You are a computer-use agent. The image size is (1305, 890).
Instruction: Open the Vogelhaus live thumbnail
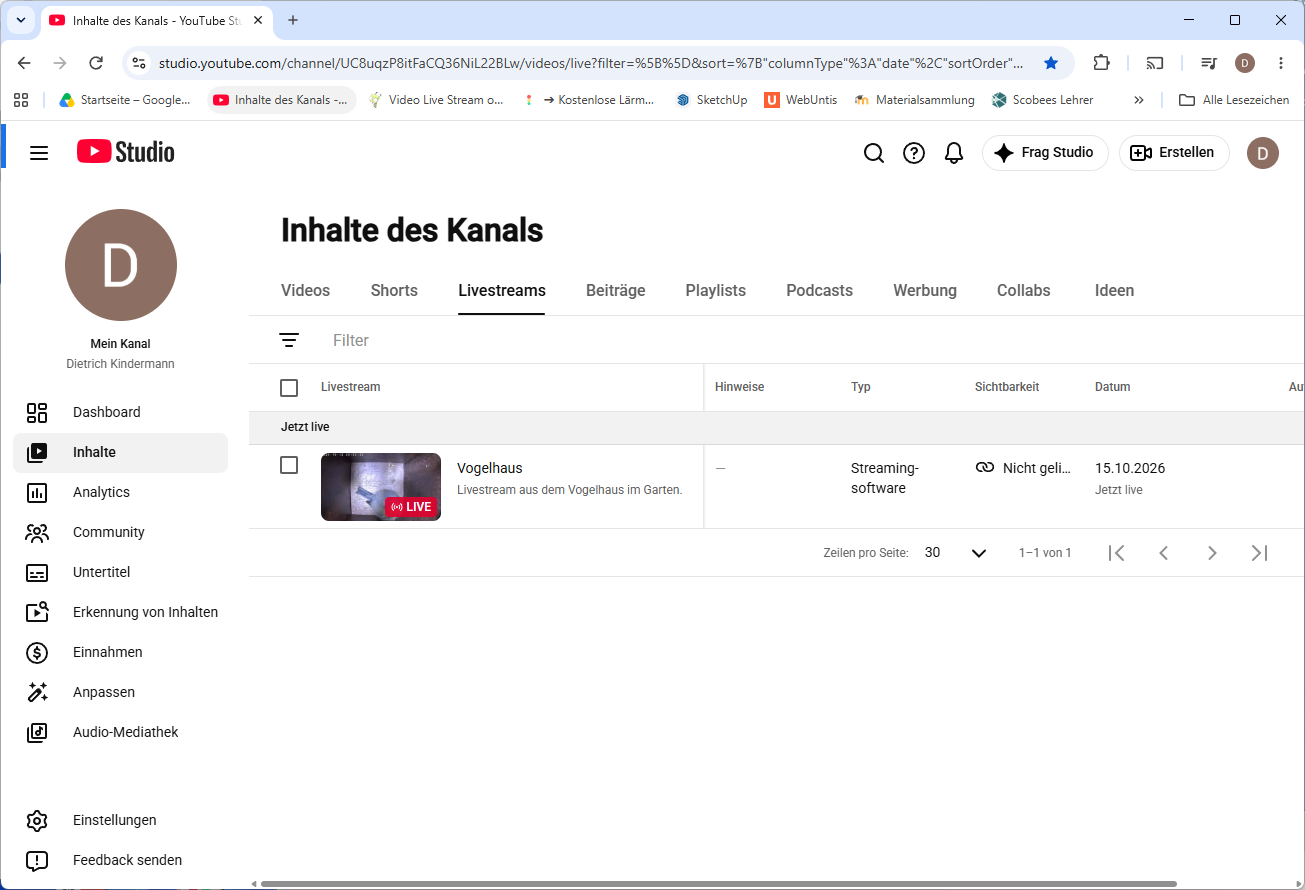381,487
